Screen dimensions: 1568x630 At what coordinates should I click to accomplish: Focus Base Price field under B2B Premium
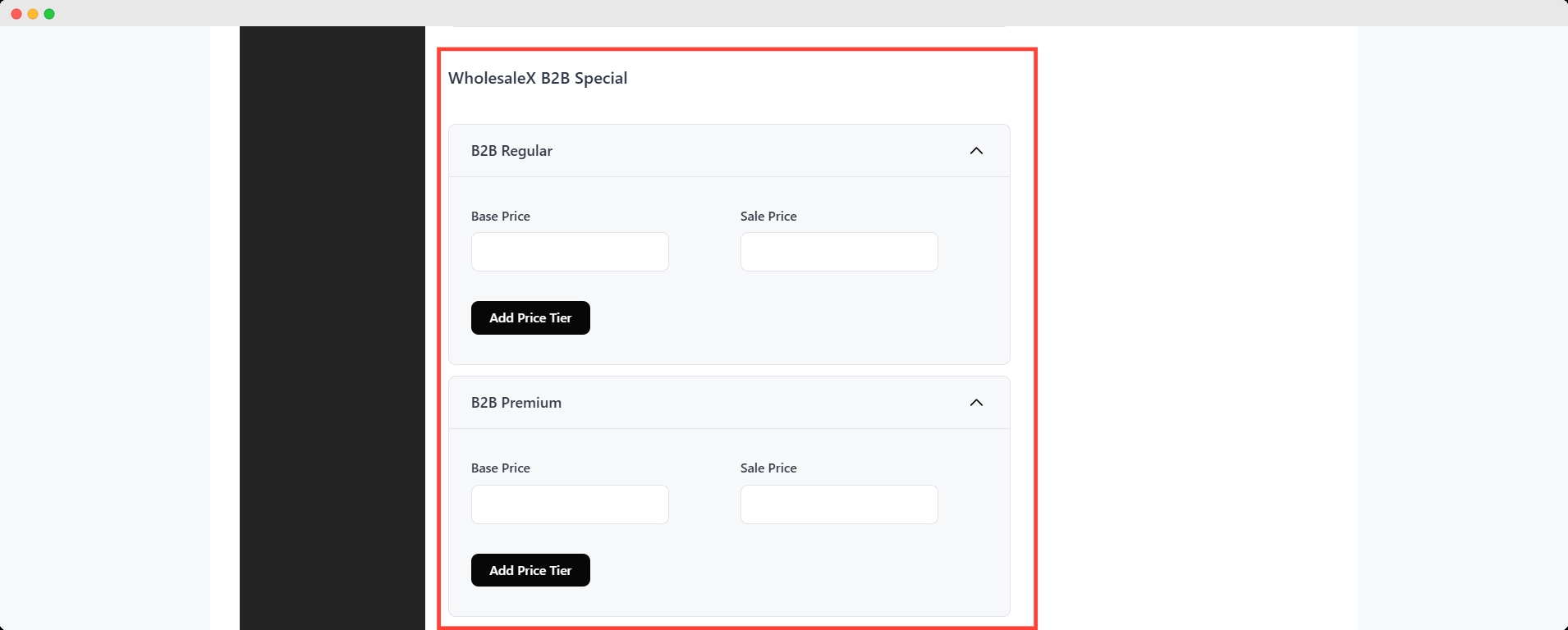(570, 504)
